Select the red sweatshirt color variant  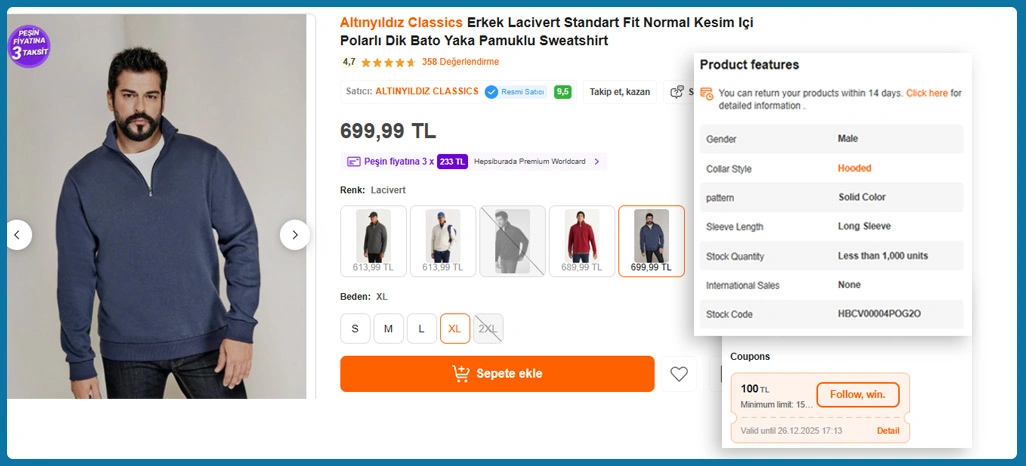coord(581,240)
